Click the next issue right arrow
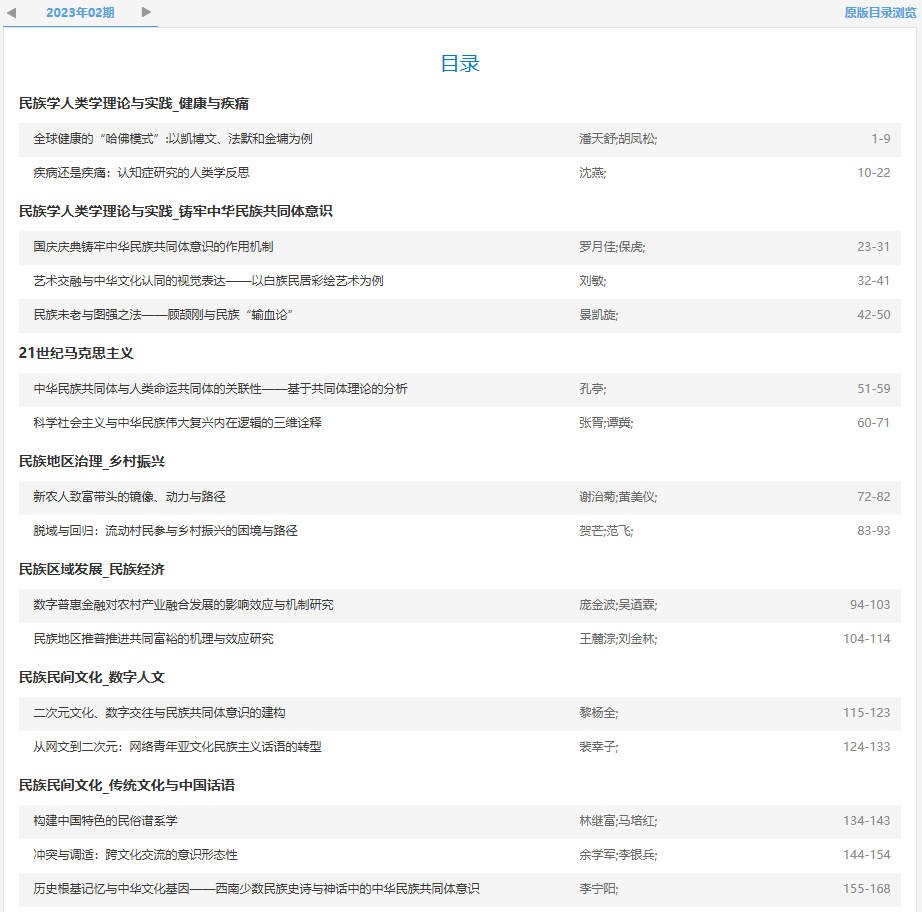This screenshot has width=922, height=912. [x=146, y=12]
